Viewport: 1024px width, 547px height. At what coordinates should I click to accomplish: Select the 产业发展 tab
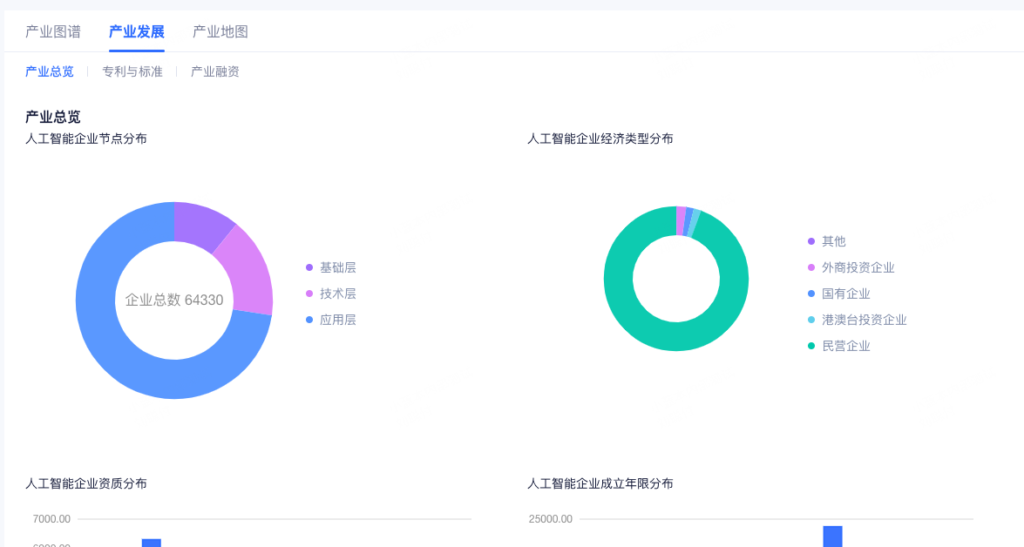tap(136, 31)
